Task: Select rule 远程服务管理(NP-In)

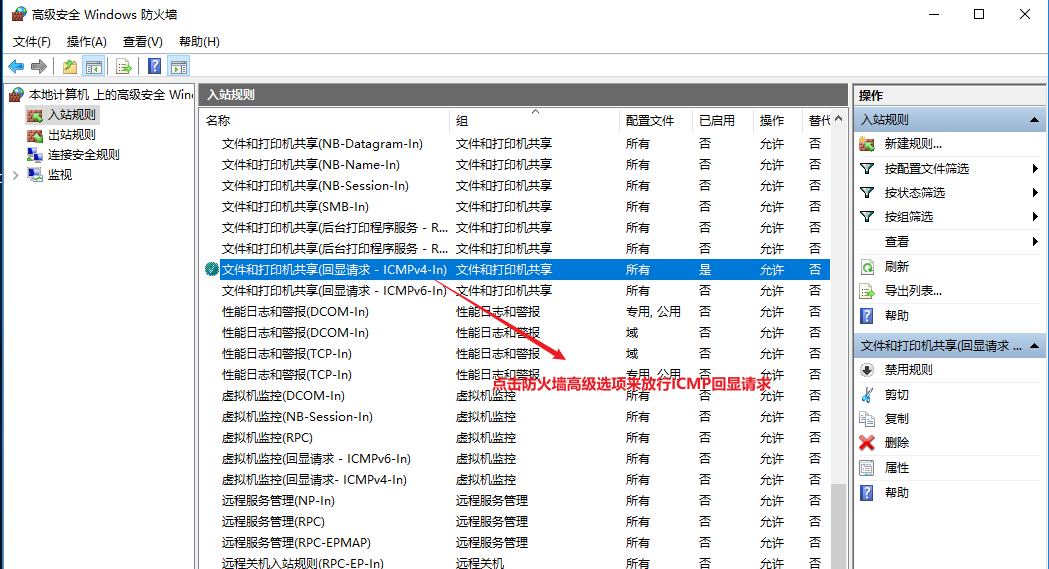Action: (278, 501)
